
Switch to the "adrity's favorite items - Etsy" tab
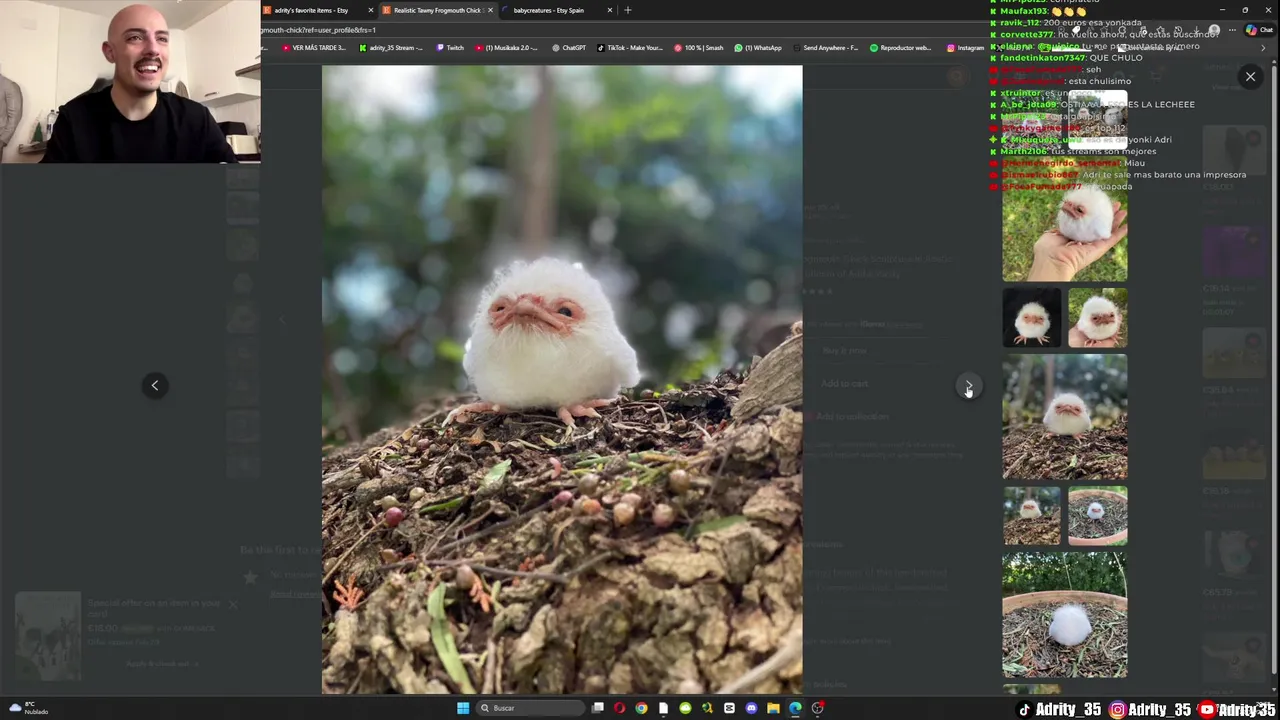(318, 10)
